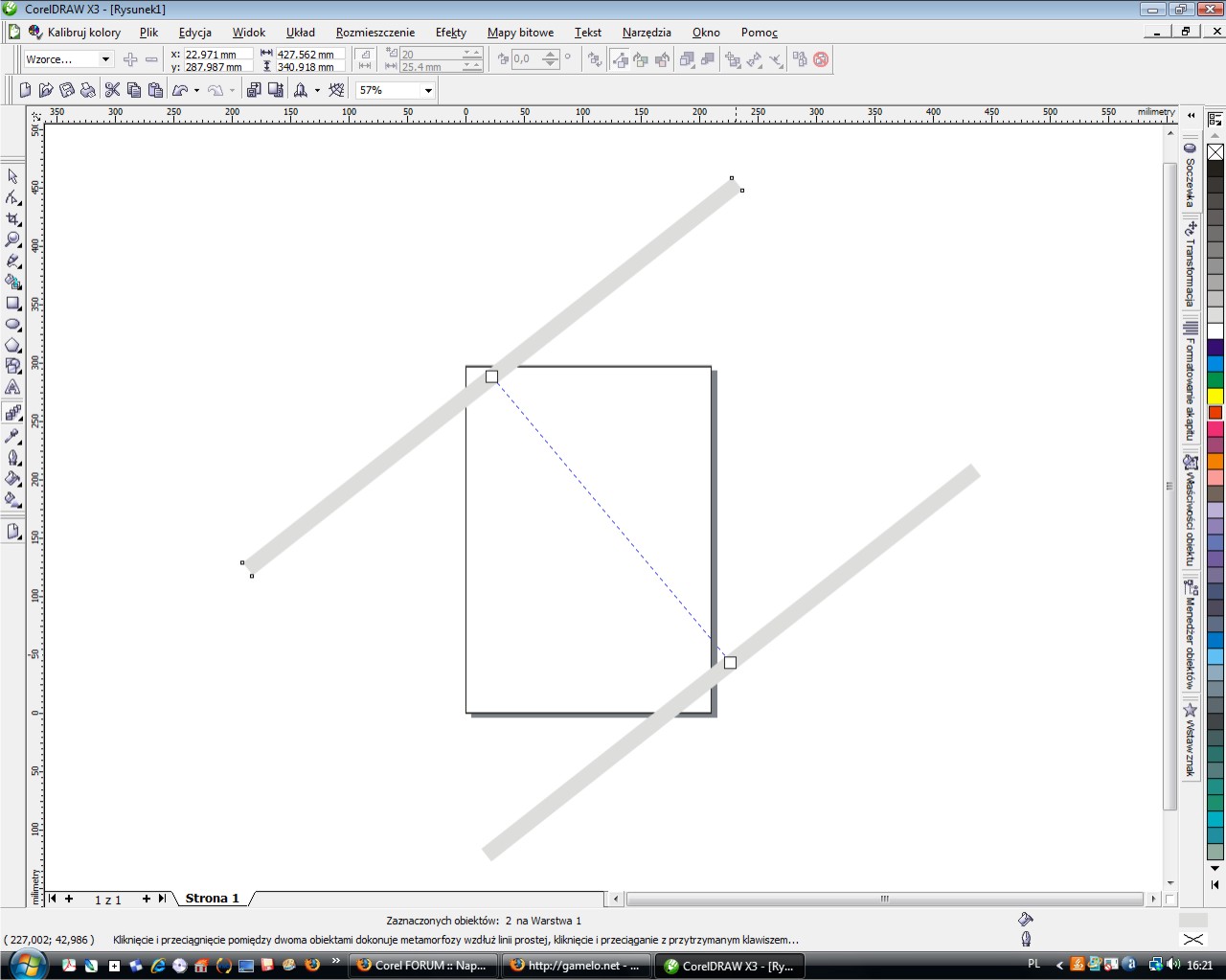1226x980 pixels.
Task: Pick the Ellipse tool
Action: (12, 324)
